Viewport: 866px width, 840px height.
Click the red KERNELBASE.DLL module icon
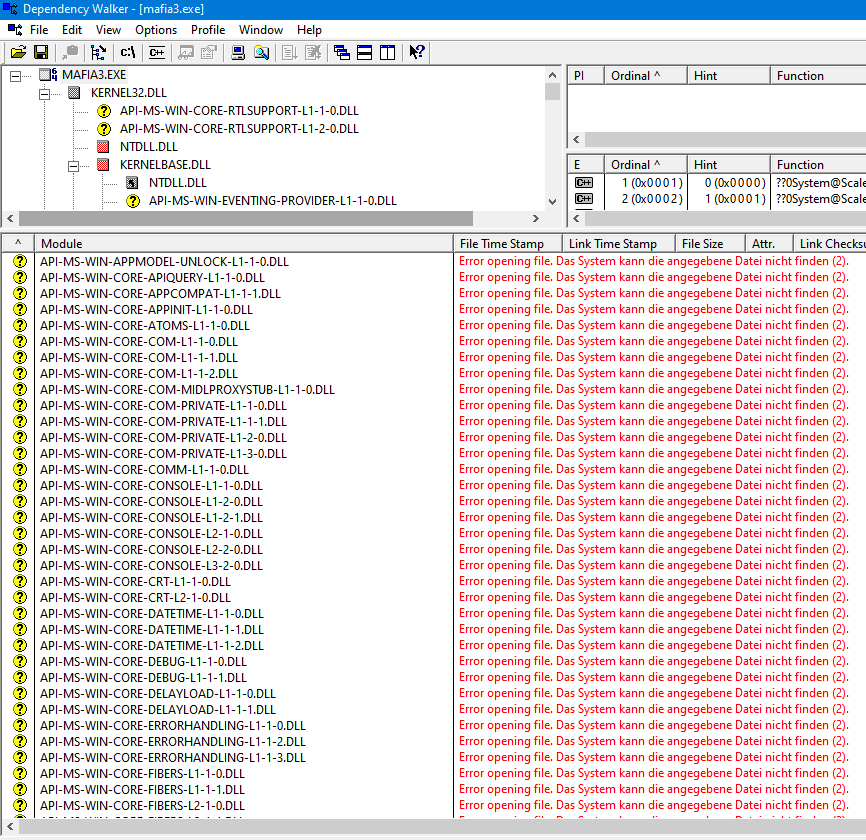pos(103,165)
